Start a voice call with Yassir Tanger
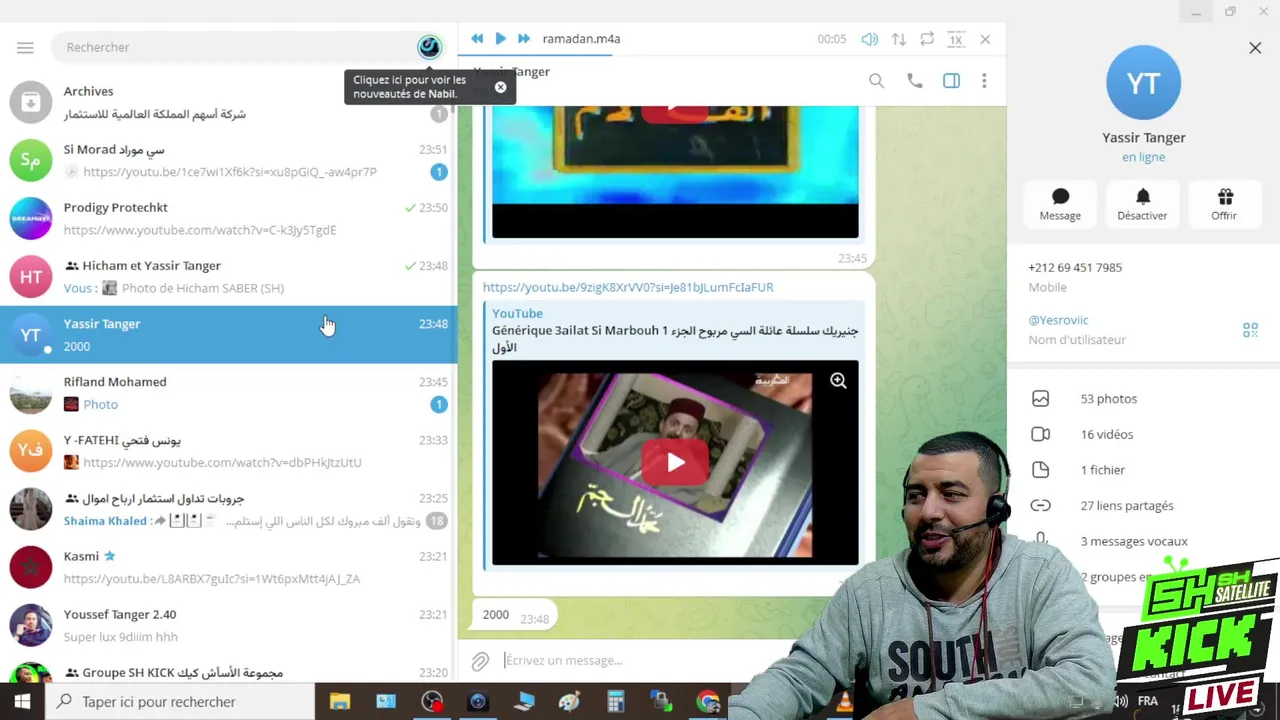The image size is (1280, 720). pos(915,81)
